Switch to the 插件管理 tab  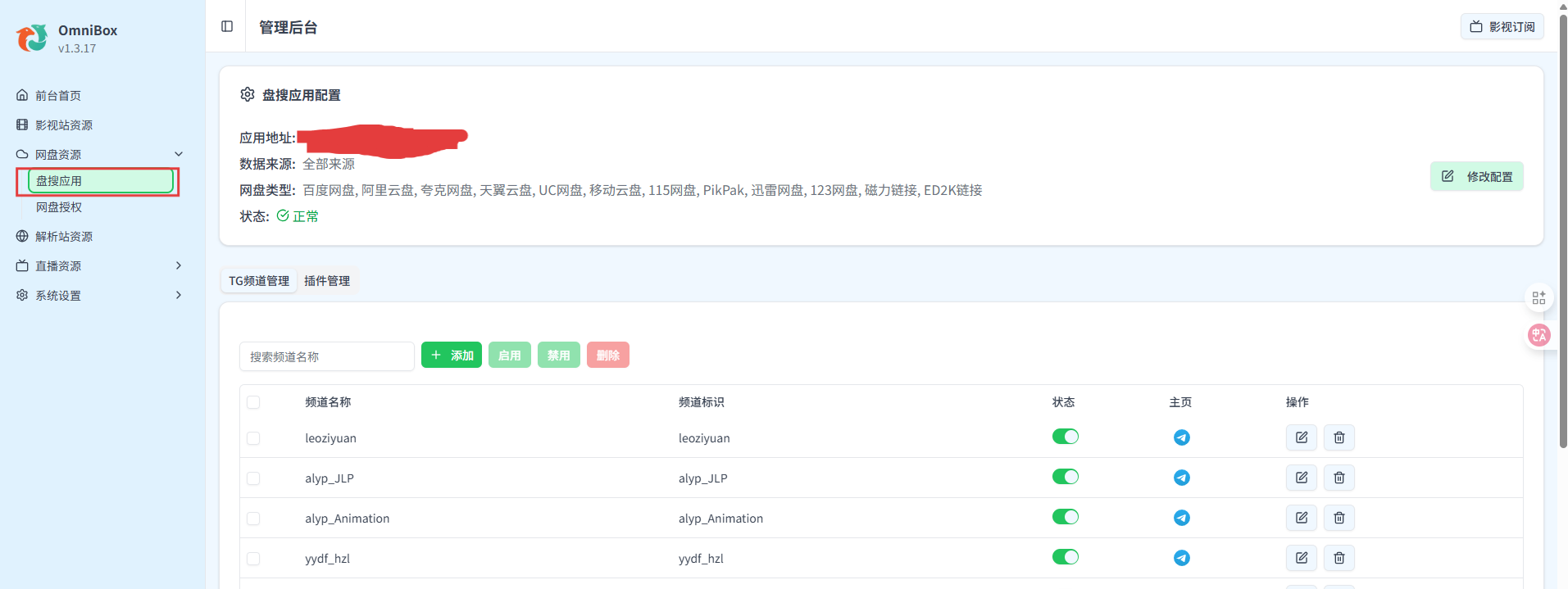point(327,281)
